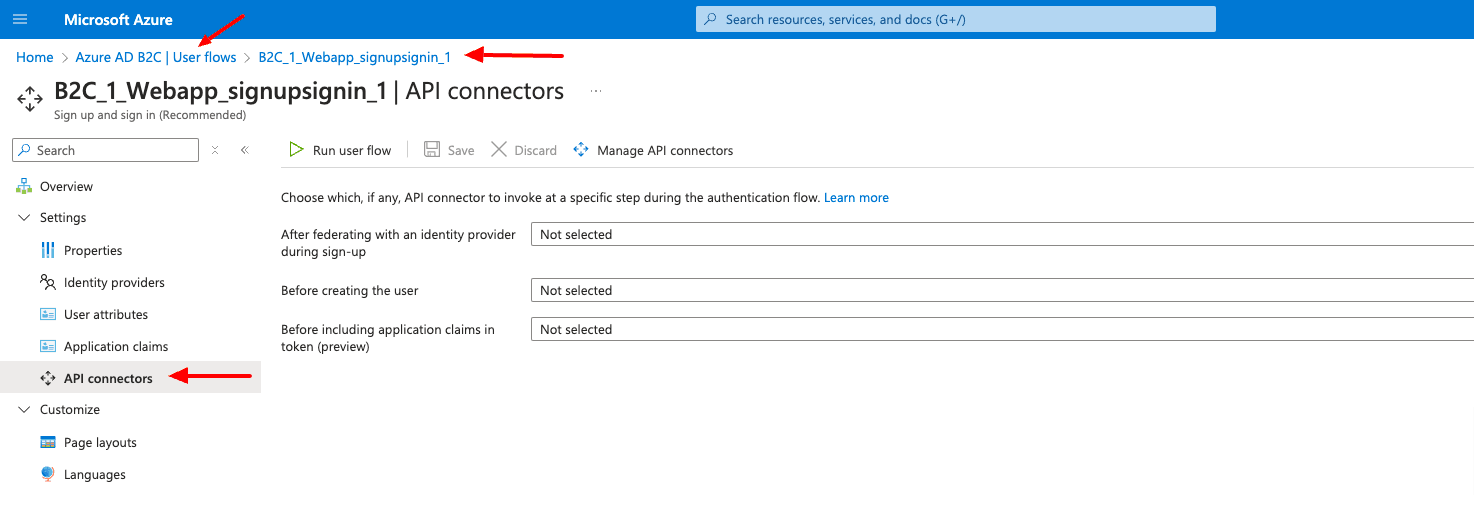The height and width of the screenshot is (522, 1474).
Task: Open the ellipsis more options menu beside title
Action: tap(596, 91)
